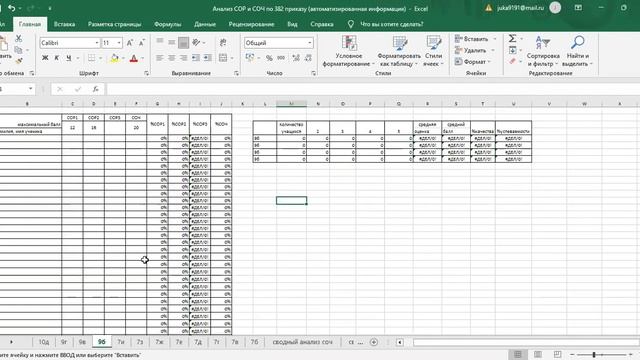This screenshot has height=360, width=640.
Task: Adjust the zoom slider handle in the status bar
Action: click(594, 355)
